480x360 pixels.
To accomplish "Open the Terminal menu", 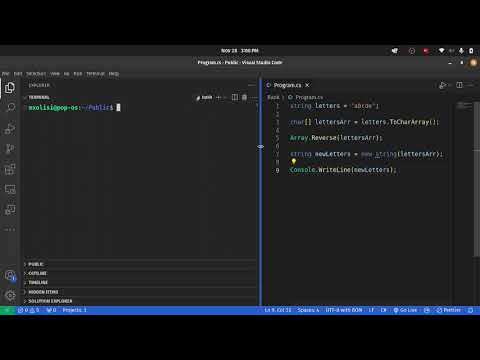I will click(x=95, y=74).
